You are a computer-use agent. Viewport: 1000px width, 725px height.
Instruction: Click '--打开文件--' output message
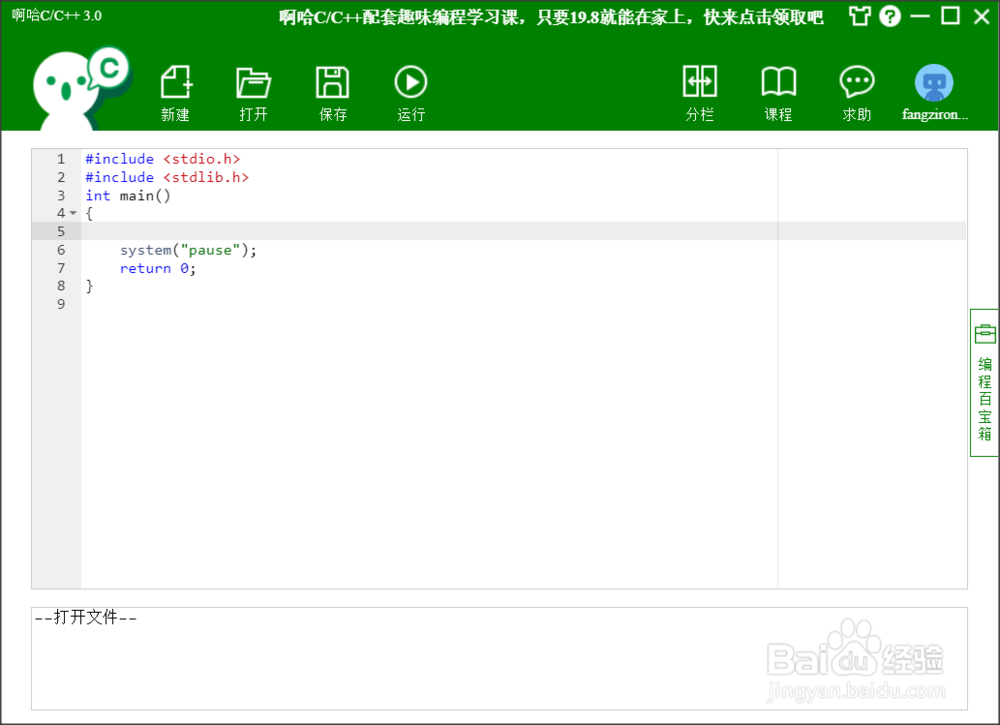85,617
